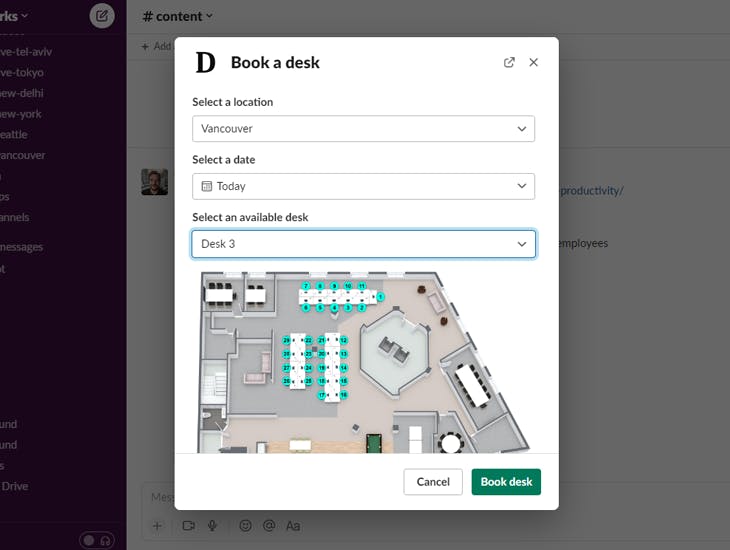The image size is (730, 550).
Task: Open the available desk dropdown showing Desk 3
Action: [363, 244]
